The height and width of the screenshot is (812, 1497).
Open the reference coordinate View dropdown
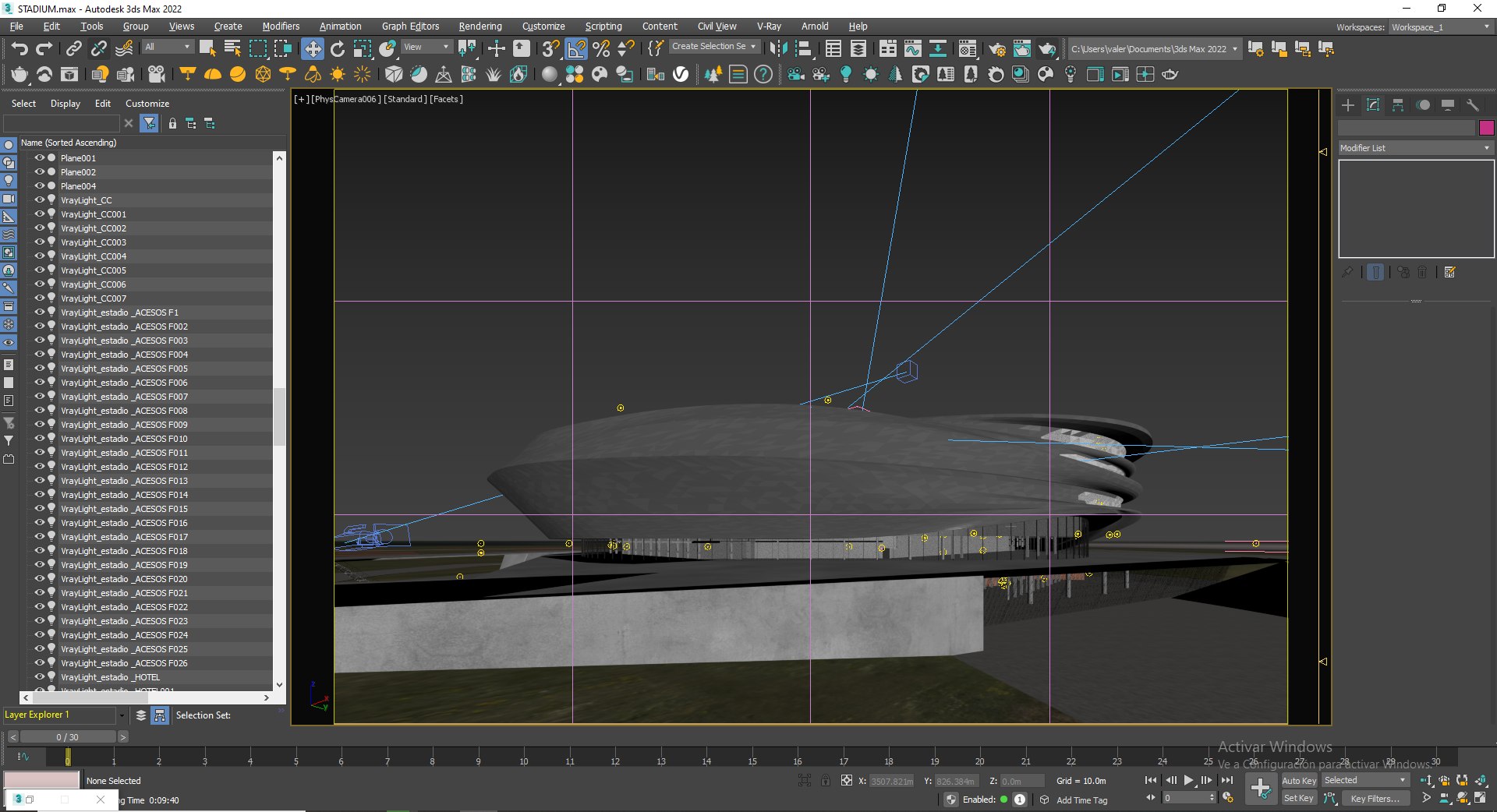(426, 48)
